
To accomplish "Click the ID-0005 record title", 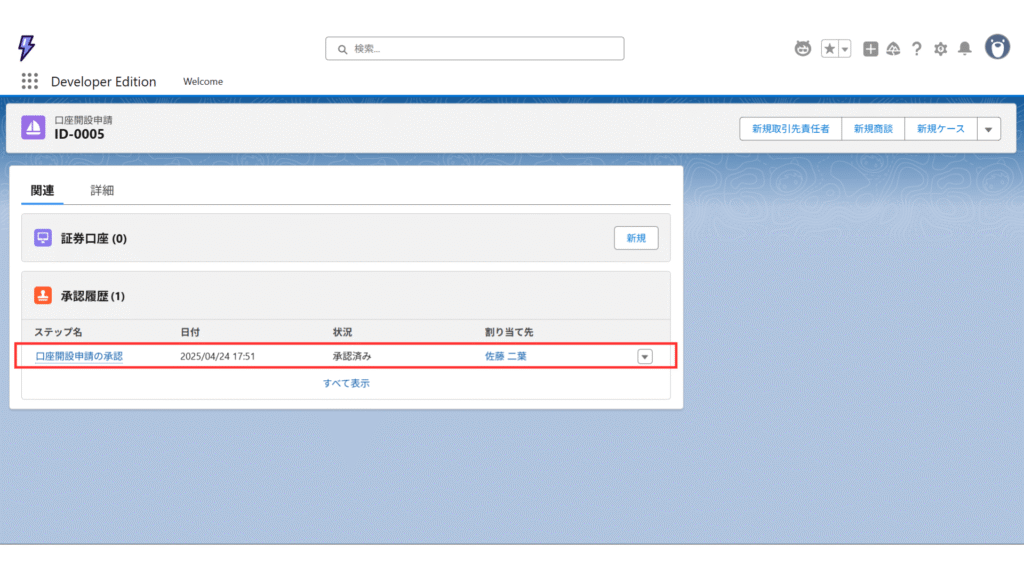I will pos(79,134).
